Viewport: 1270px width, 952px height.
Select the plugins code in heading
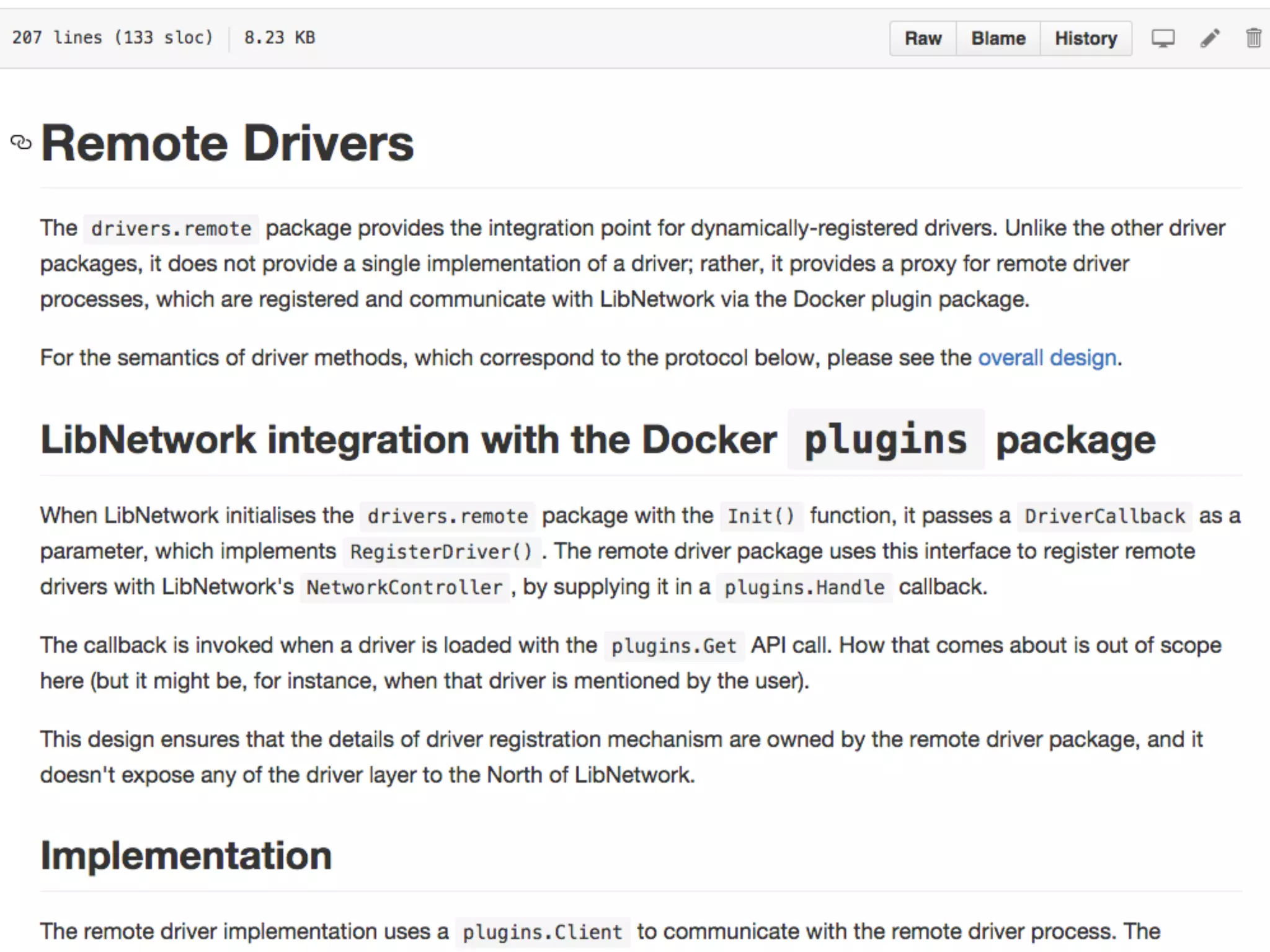click(x=886, y=439)
